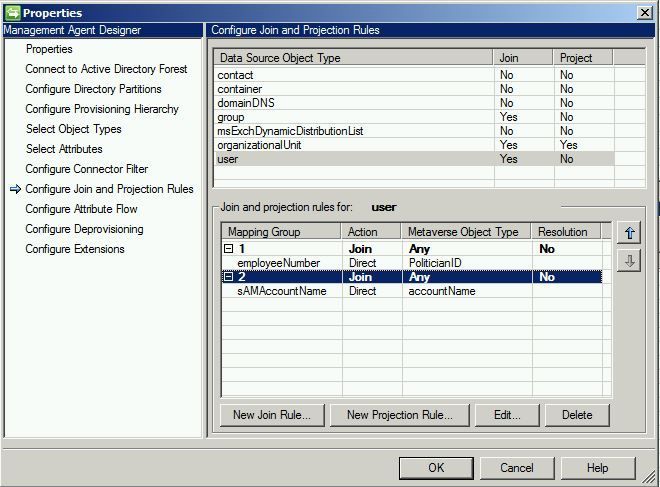This screenshot has height=487, width=660.
Task: Switch to Select Object Types page
Action: click(74, 129)
